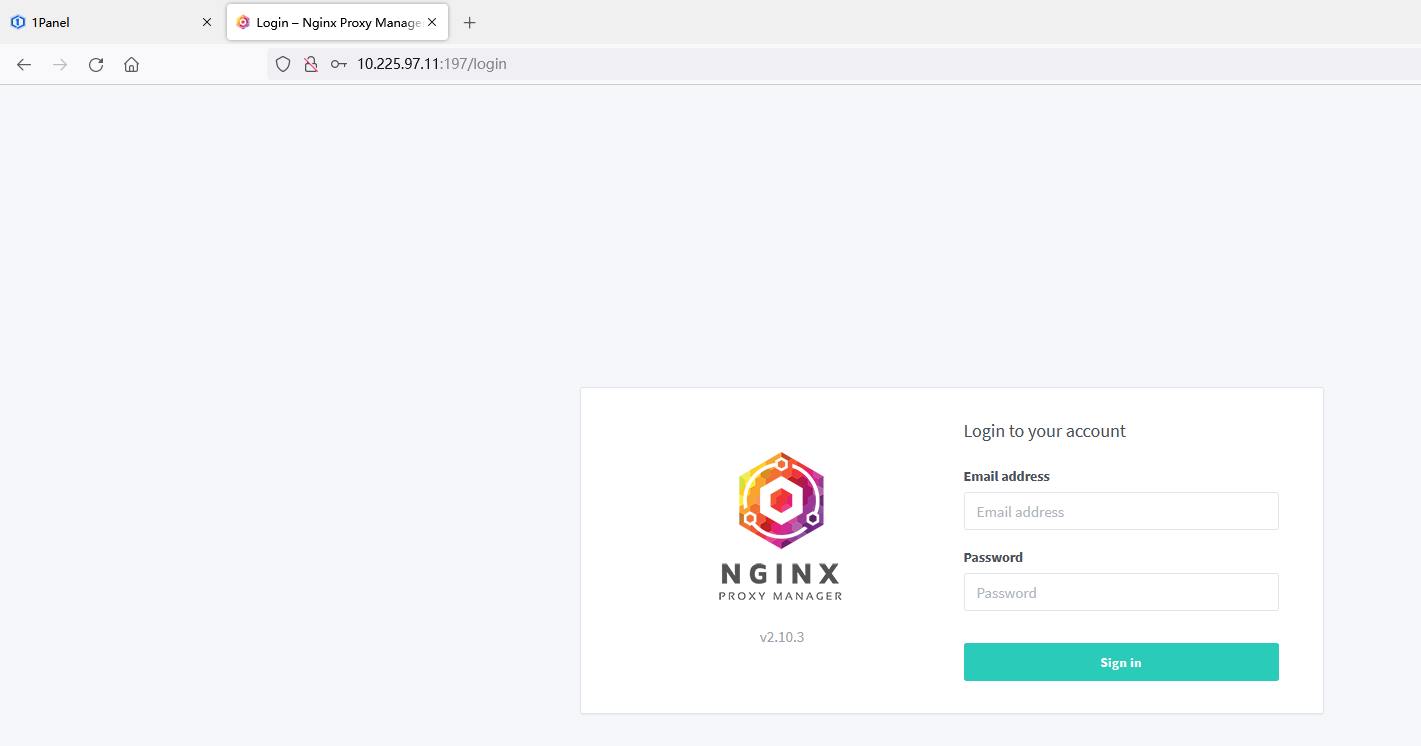The width and height of the screenshot is (1421, 746).
Task: Reload the page with refresh icon
Action: [96, 64]
